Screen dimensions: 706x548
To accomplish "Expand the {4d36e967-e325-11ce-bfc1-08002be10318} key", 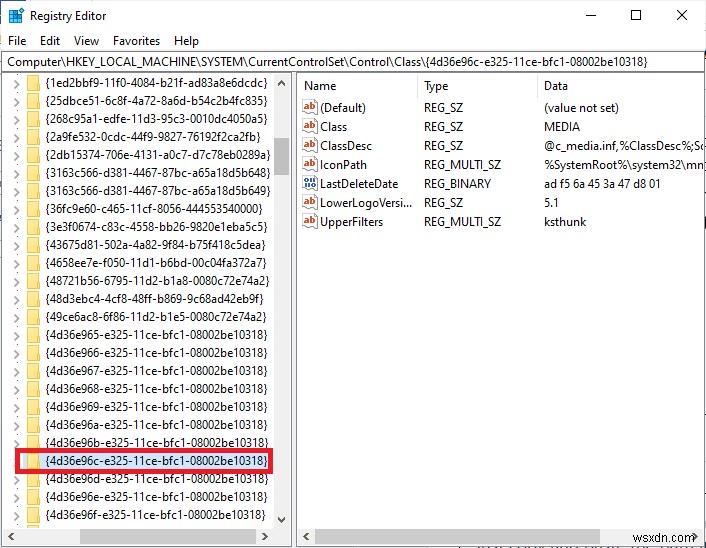I will (x=17, y=372).
